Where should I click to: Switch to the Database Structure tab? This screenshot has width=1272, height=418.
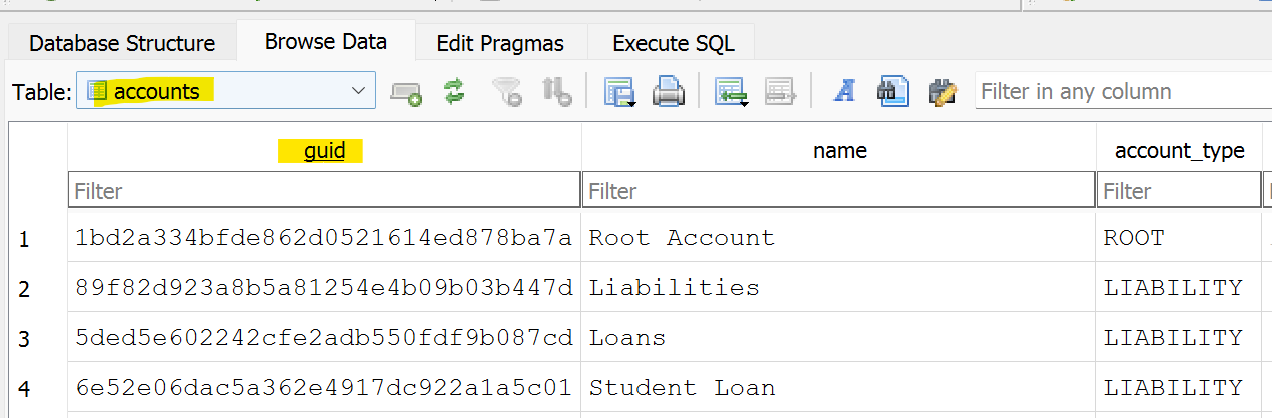122,44
